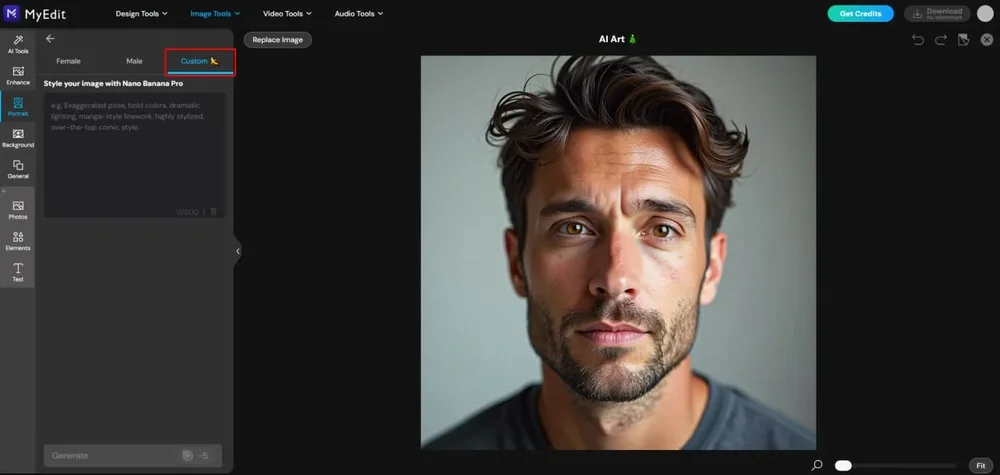Go back using the left arrow
Image resolution: width=1000 pixels, height=475 pixels.
pyautogui.click(x=50, y=39)
